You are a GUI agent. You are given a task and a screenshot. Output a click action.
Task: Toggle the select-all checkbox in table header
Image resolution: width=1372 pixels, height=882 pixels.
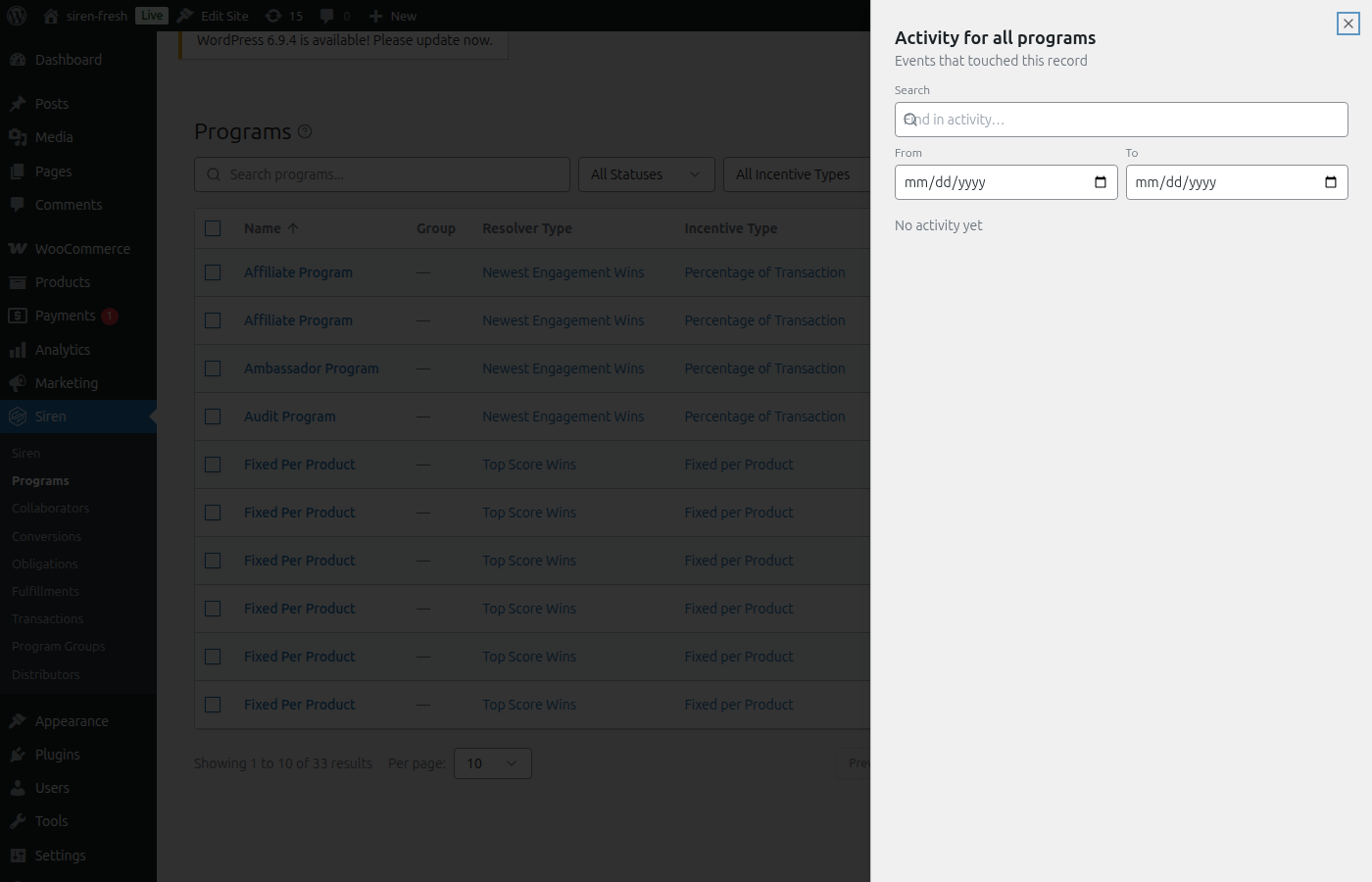(213, 228)
